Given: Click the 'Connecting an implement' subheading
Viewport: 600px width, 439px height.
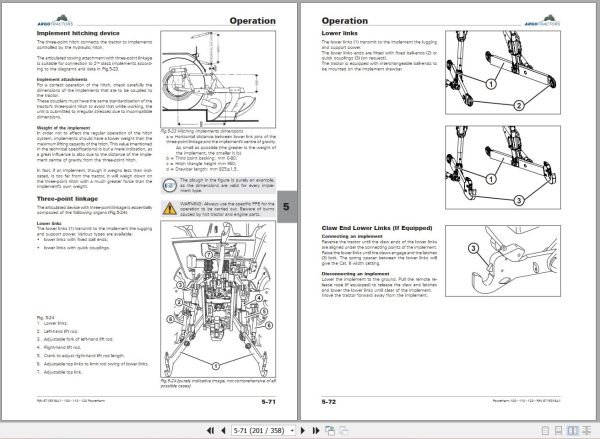Looking at the screenshot, I should [352, 236].
